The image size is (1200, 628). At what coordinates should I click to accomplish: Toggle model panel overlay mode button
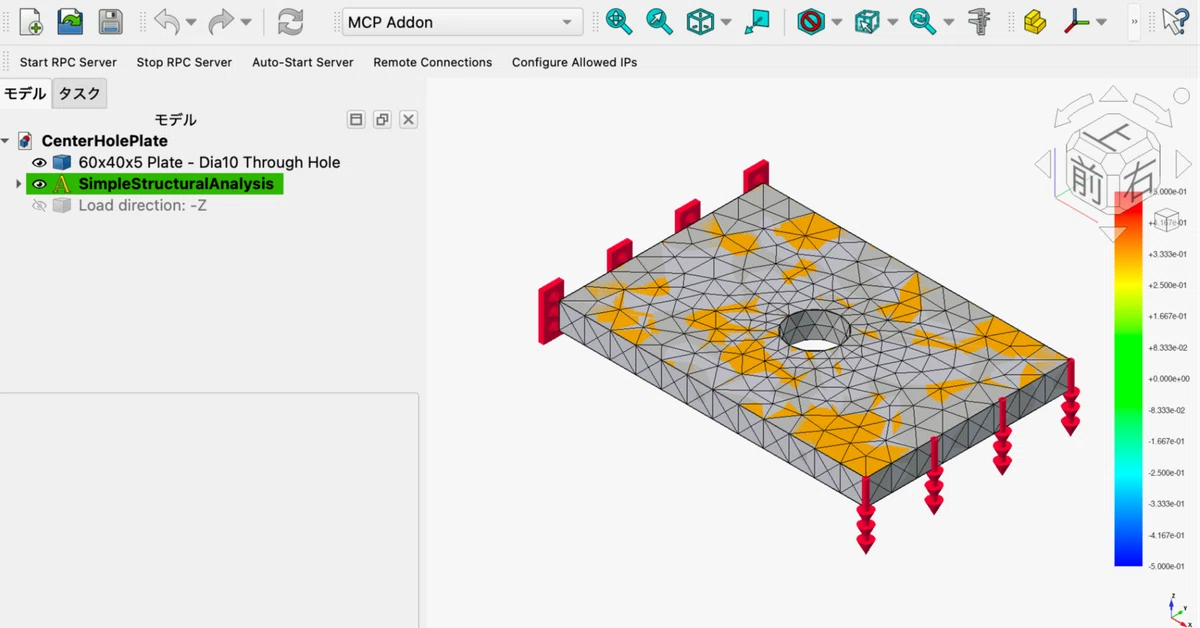tap(356, 120)
